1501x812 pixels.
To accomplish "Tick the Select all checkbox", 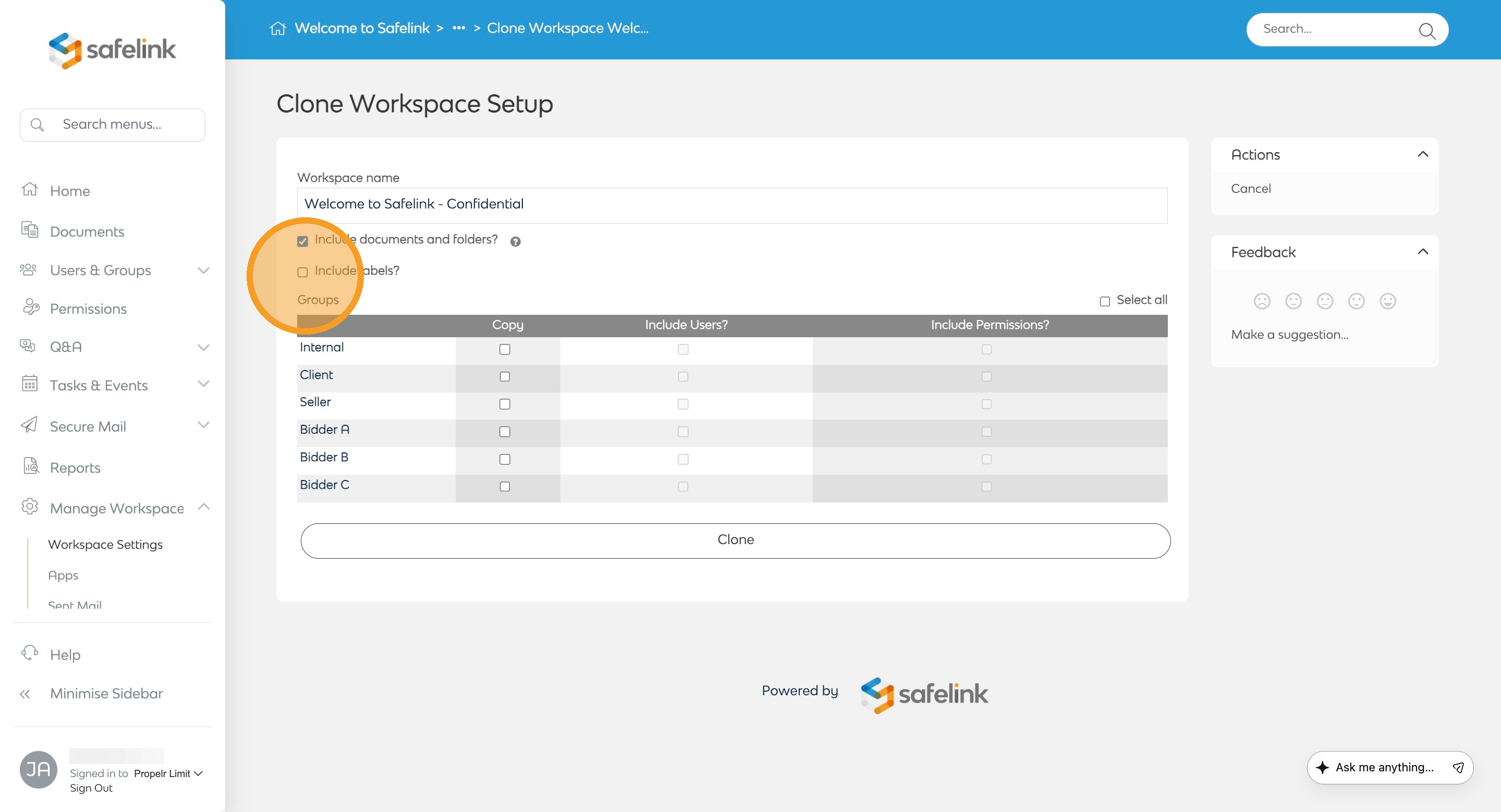I will coord(1104,301).
